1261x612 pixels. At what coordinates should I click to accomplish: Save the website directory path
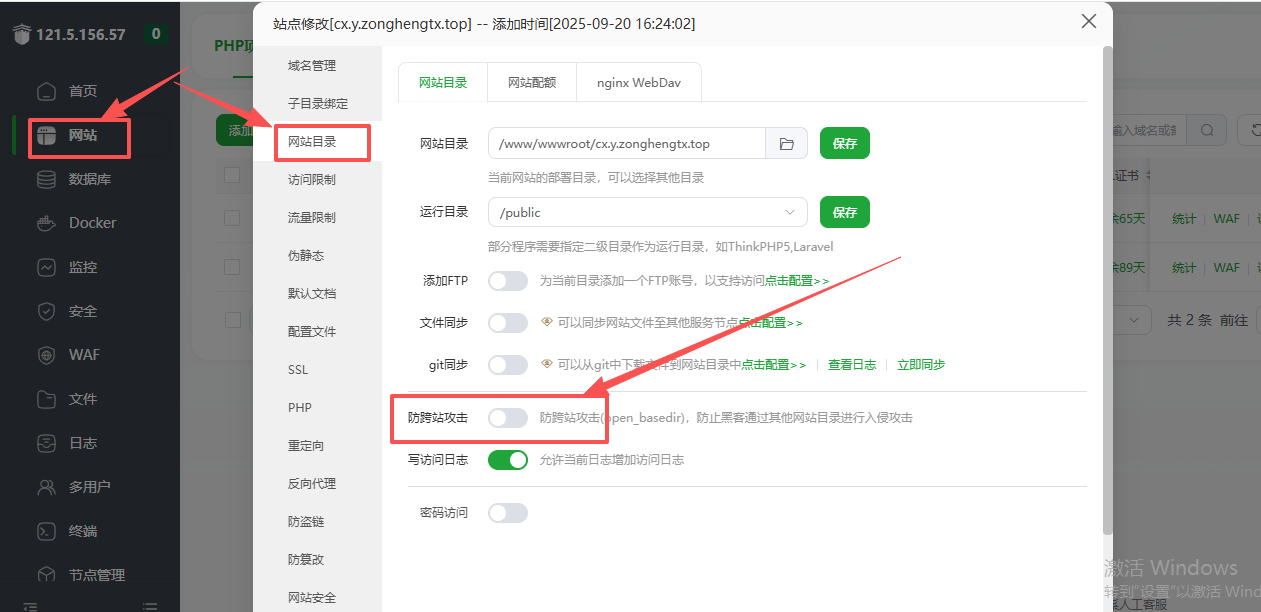pyautogui.click(x=844, y=144)
